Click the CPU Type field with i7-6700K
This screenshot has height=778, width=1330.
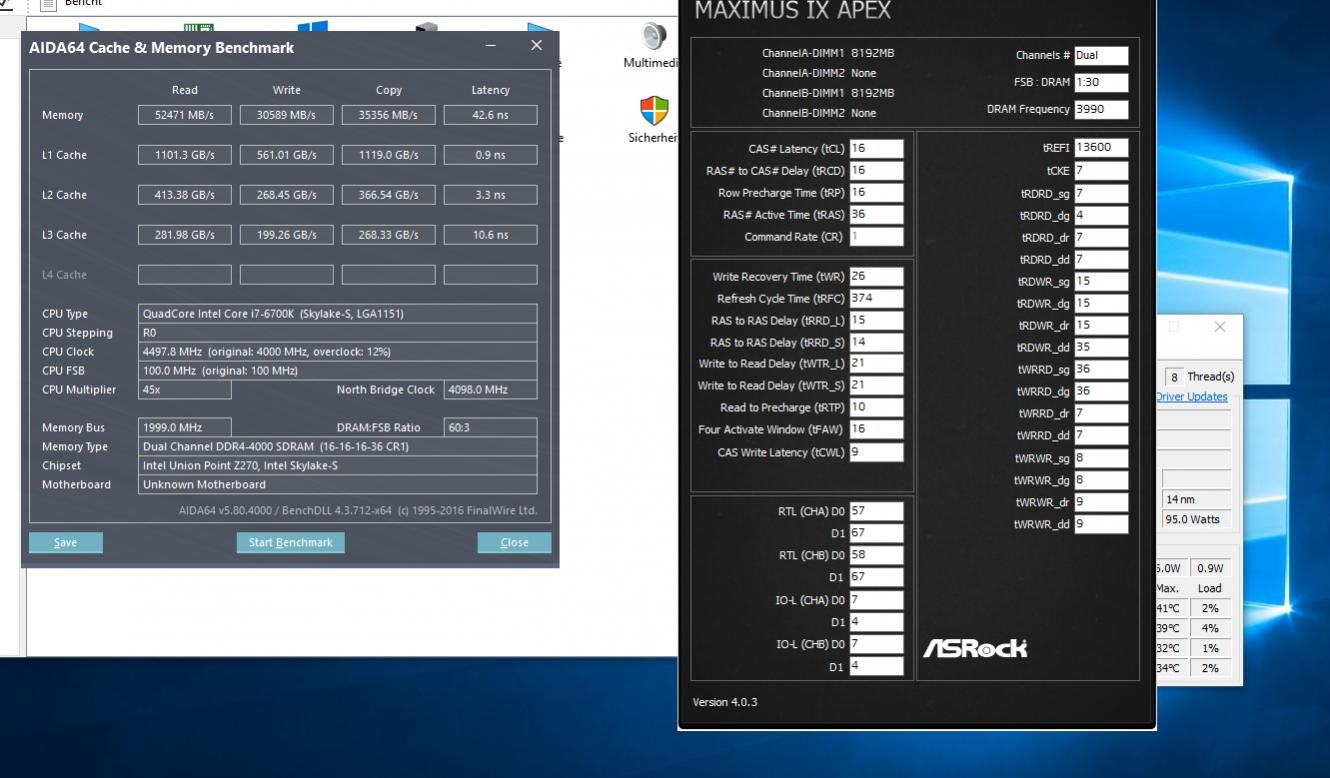point(337,314)
